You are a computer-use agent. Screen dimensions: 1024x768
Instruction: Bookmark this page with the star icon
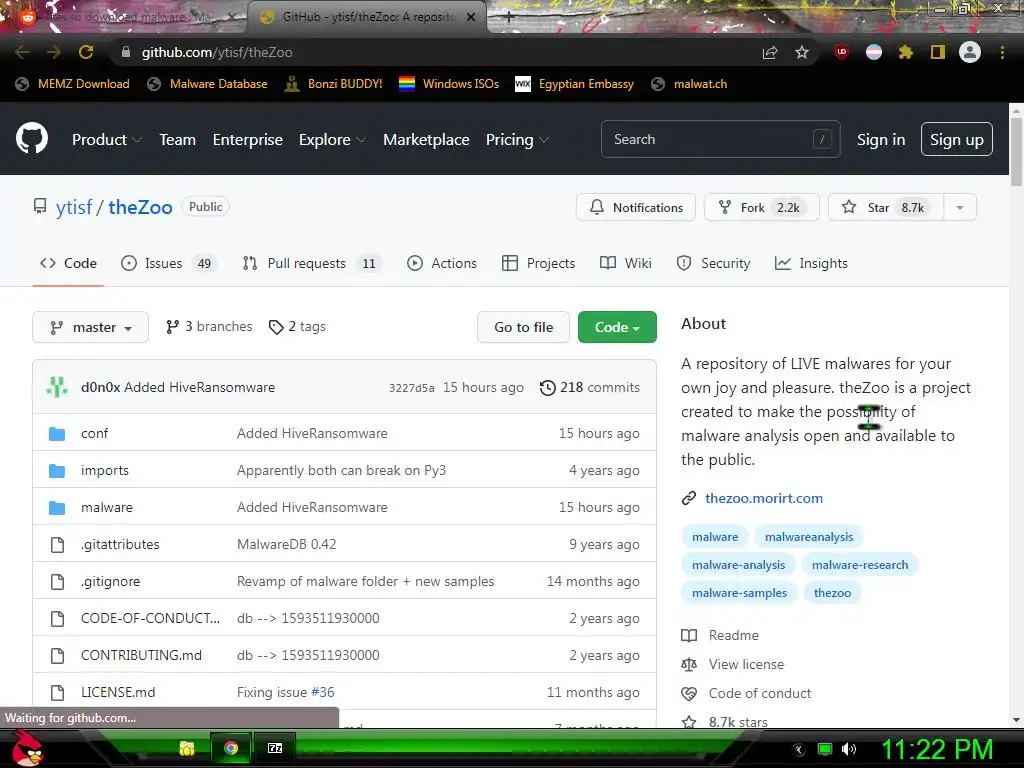click(x=802, y=52)
